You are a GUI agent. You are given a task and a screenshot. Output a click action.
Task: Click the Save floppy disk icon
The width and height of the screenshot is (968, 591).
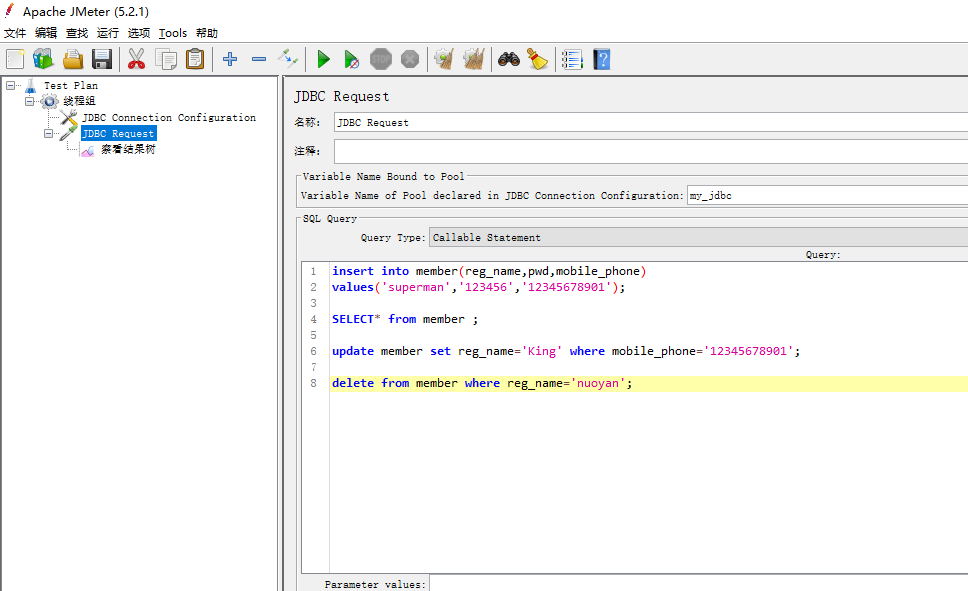coord(102,59)
